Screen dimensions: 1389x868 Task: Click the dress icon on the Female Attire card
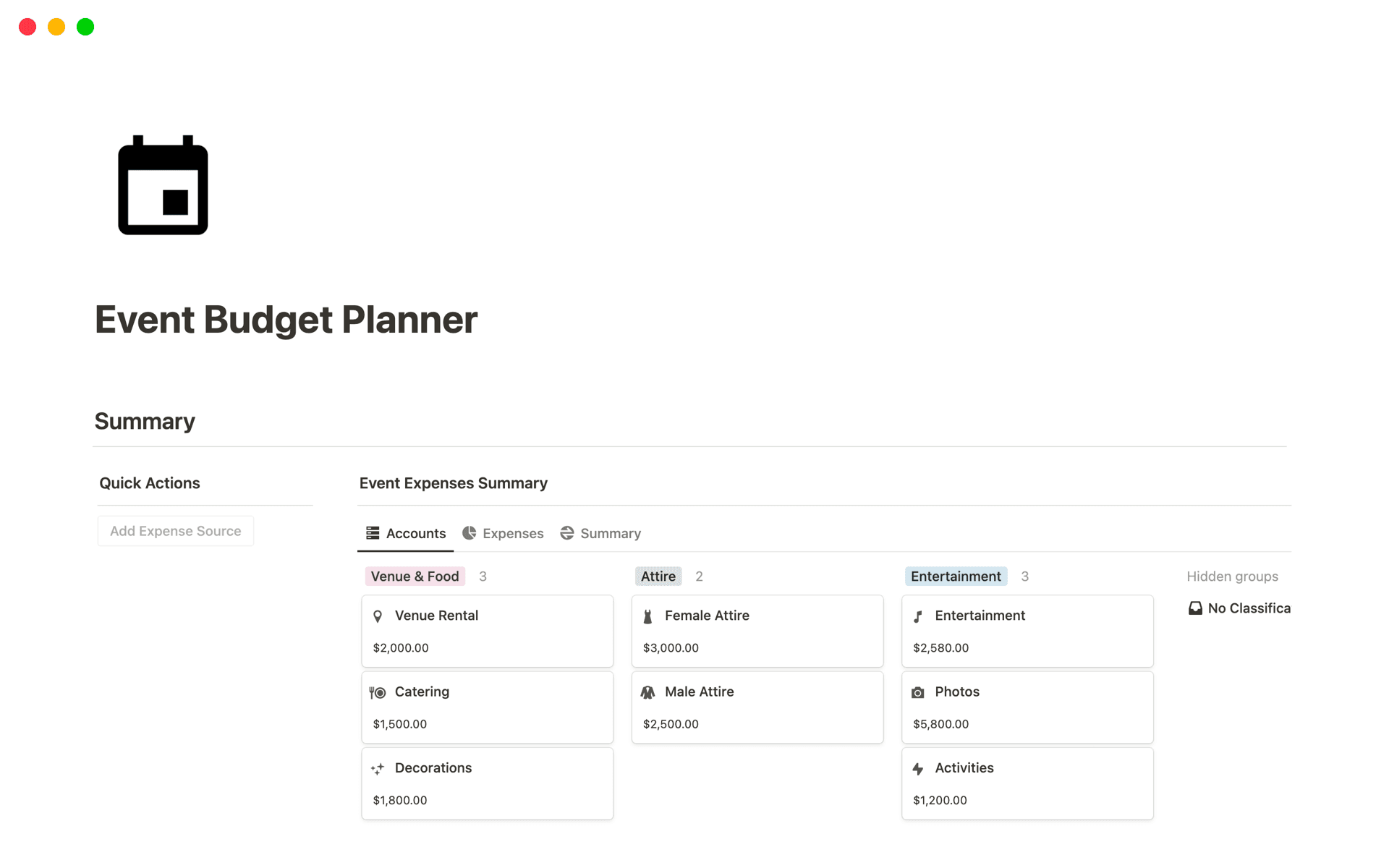pyautogui.click(x=647, y=616)
